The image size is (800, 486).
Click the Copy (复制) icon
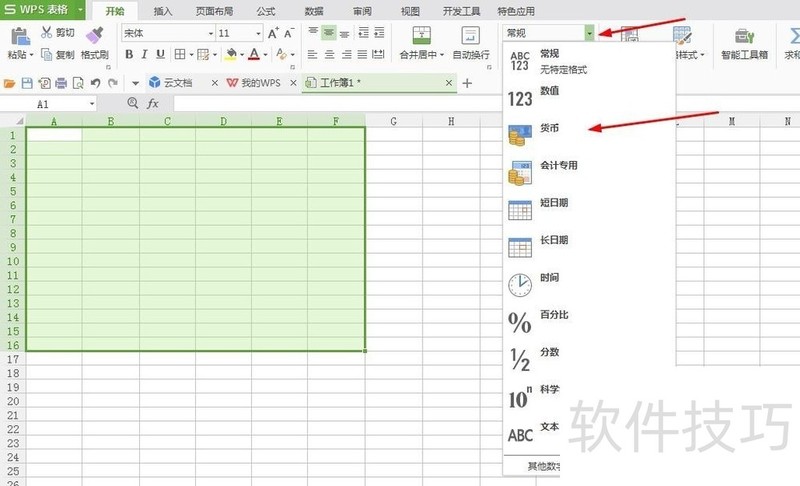[46, 54]
